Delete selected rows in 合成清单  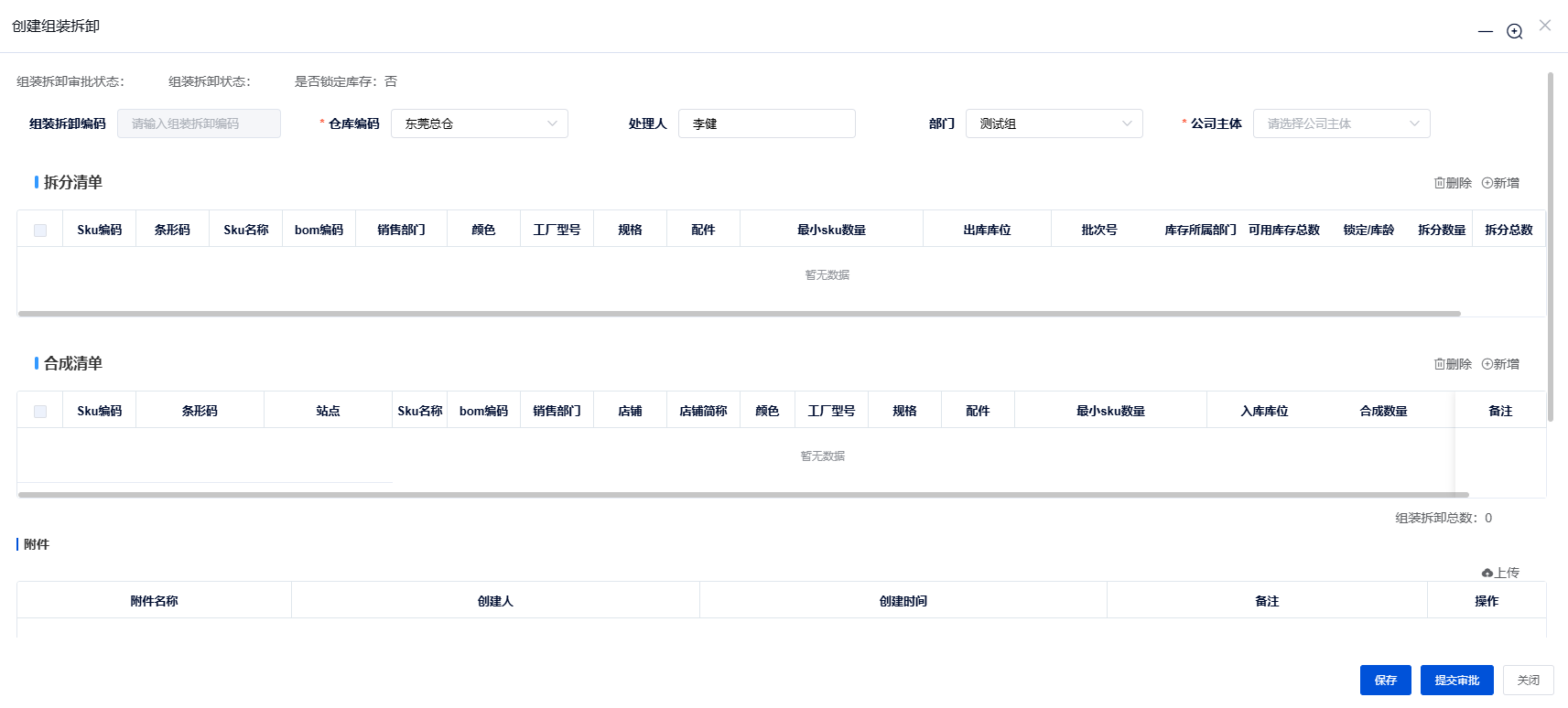[x=1453, y=364]
